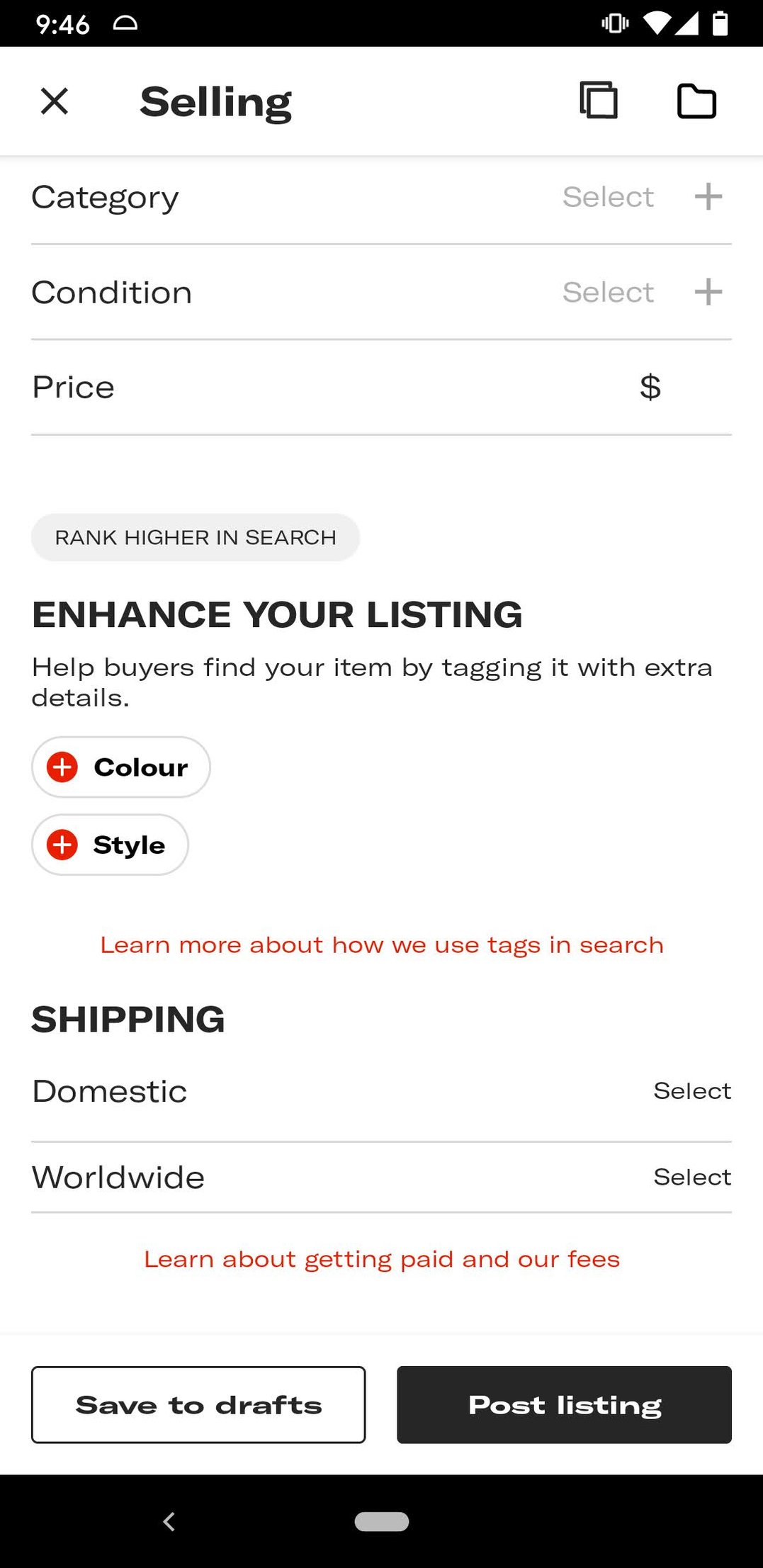Viewport: 763px width, 1568px height.
Task: Add a Colour tag using the red plus icon
Action: [62, 767]
